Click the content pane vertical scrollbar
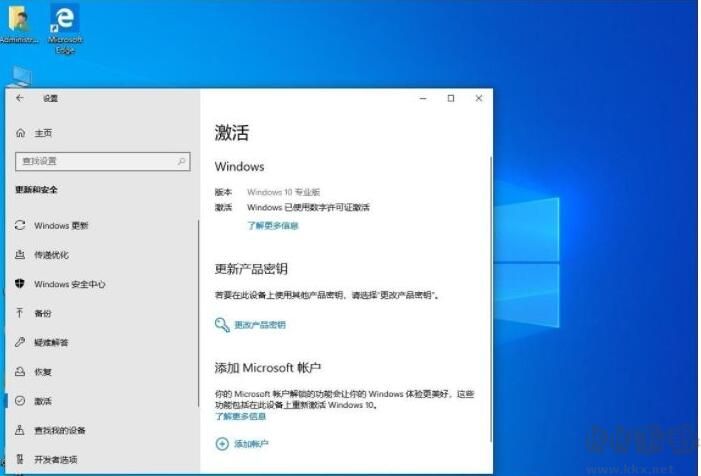Screen dimensions: 701x476 click(491, 299)
